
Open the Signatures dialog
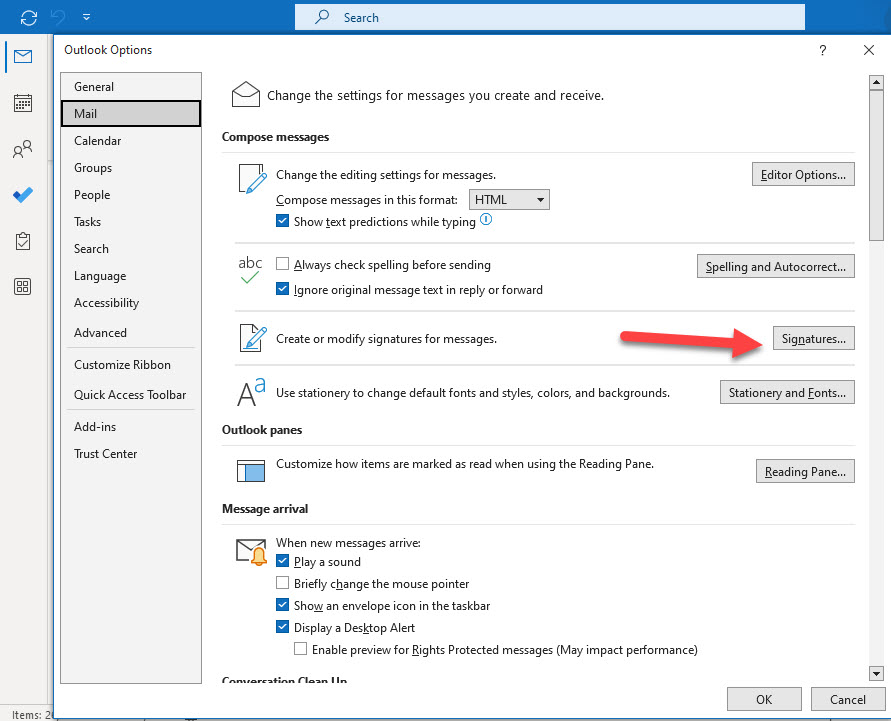click(813, 339)
